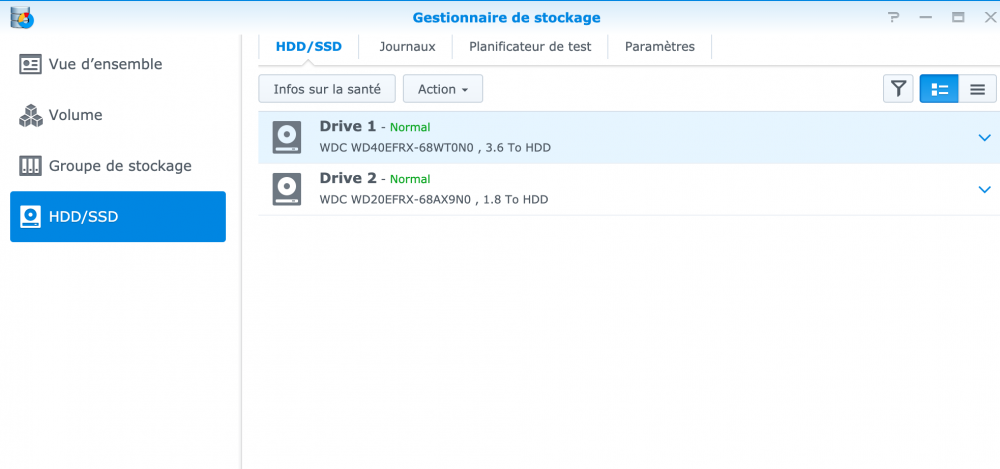This screenshot has height=469, width=1000.
Task: Click the Drive 1 hard disk icon
Action: 286,137
